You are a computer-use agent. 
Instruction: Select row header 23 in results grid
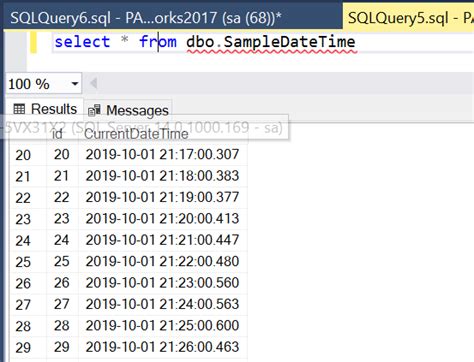(28, 219)
